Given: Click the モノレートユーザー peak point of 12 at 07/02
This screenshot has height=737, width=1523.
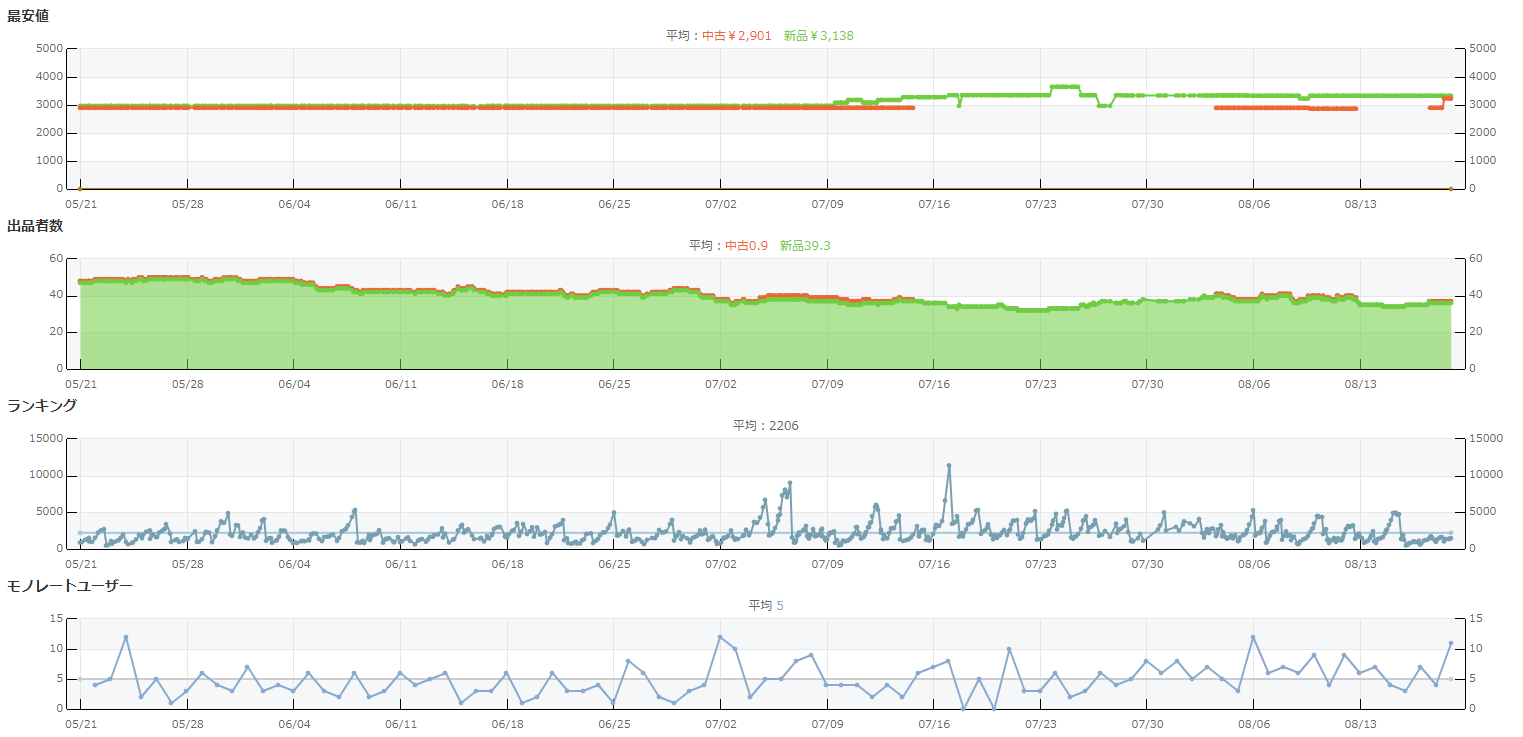Looking at the screenshot, I should click(720, 637).
